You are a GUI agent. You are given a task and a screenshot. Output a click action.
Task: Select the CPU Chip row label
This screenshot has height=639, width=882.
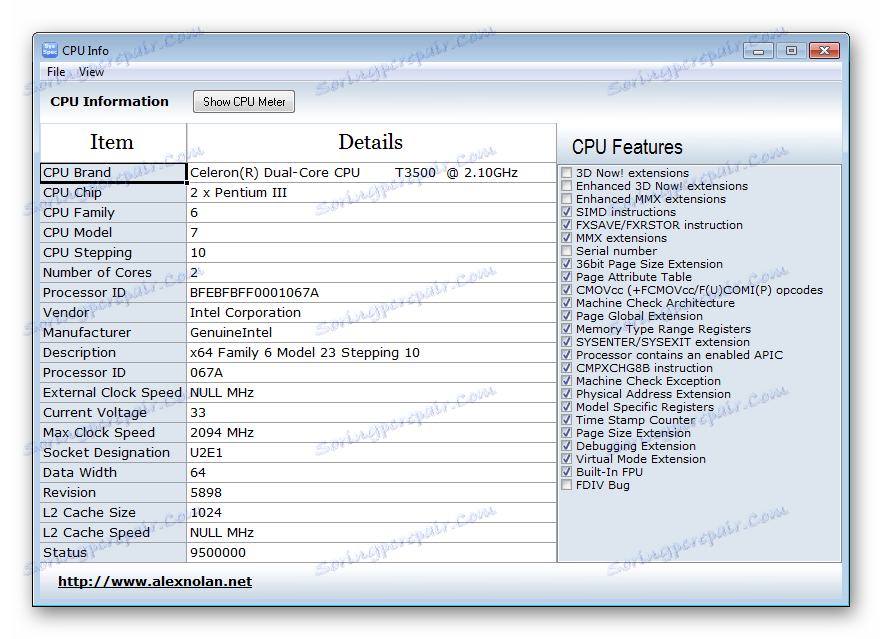coord(113,193)
